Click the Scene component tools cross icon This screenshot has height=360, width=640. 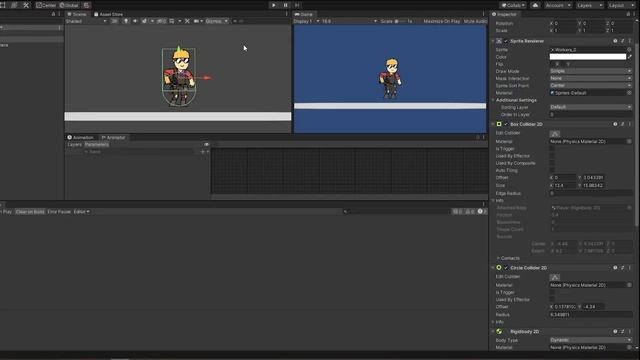[x=187, y=21]
